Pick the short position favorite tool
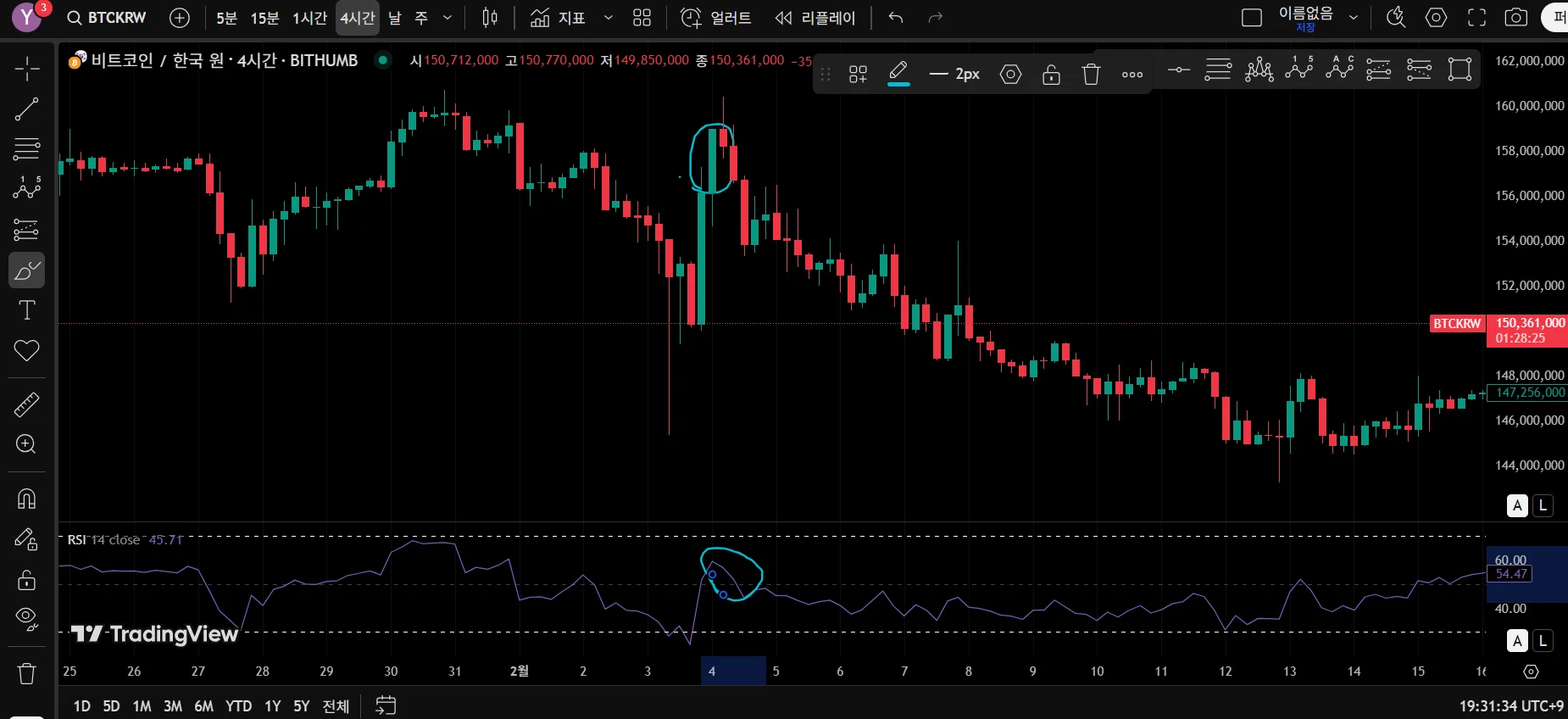 [1419, 70]
